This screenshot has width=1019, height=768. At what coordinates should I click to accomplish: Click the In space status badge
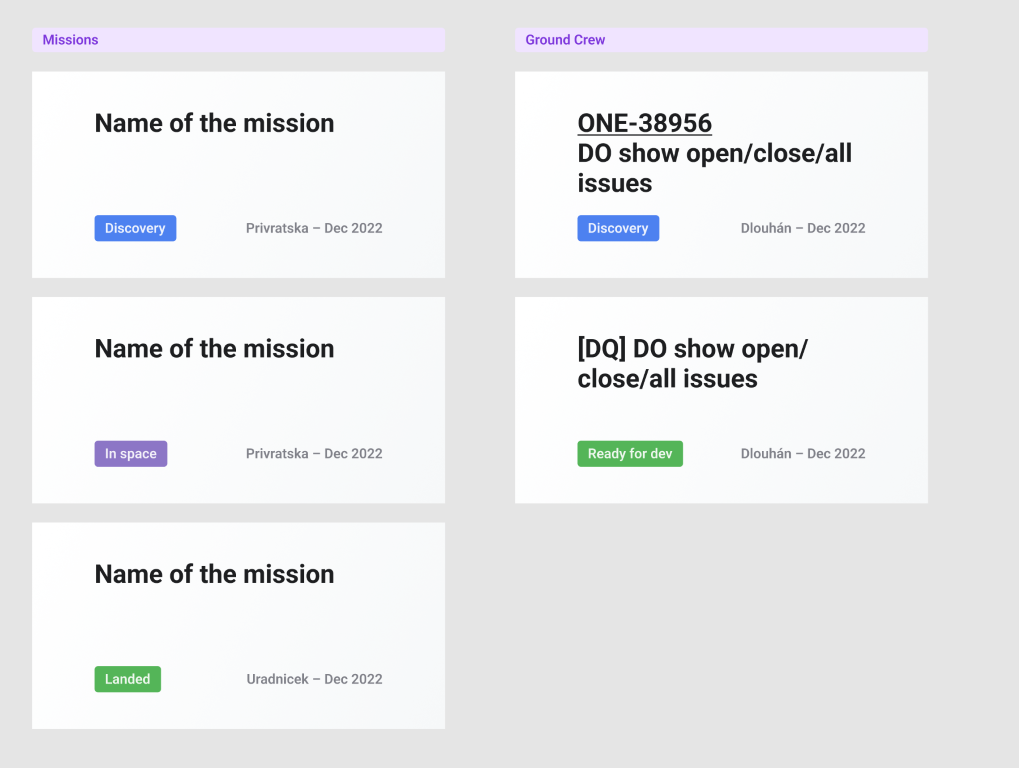coord(131,454)
